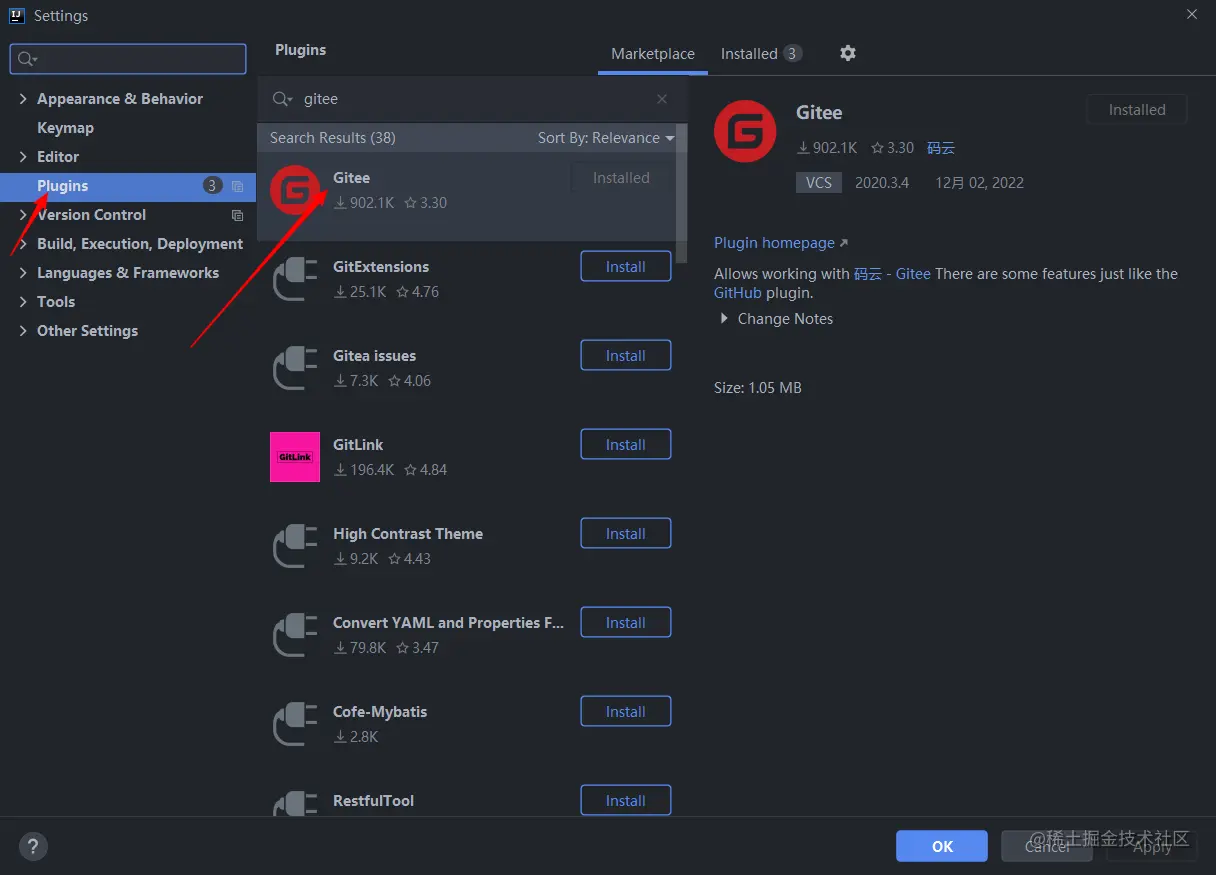Switch to the Marketplace tab

653,54
